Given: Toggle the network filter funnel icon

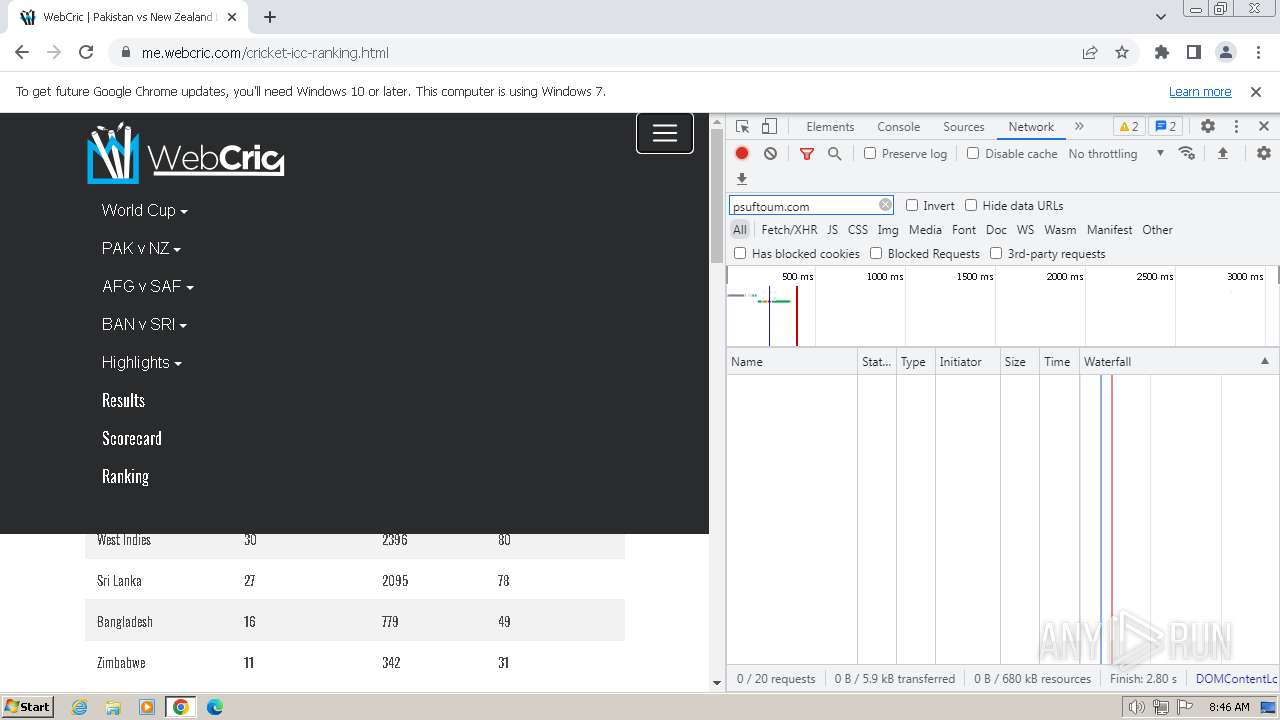Looking at the screenshot, I should [x=807, y=154].
